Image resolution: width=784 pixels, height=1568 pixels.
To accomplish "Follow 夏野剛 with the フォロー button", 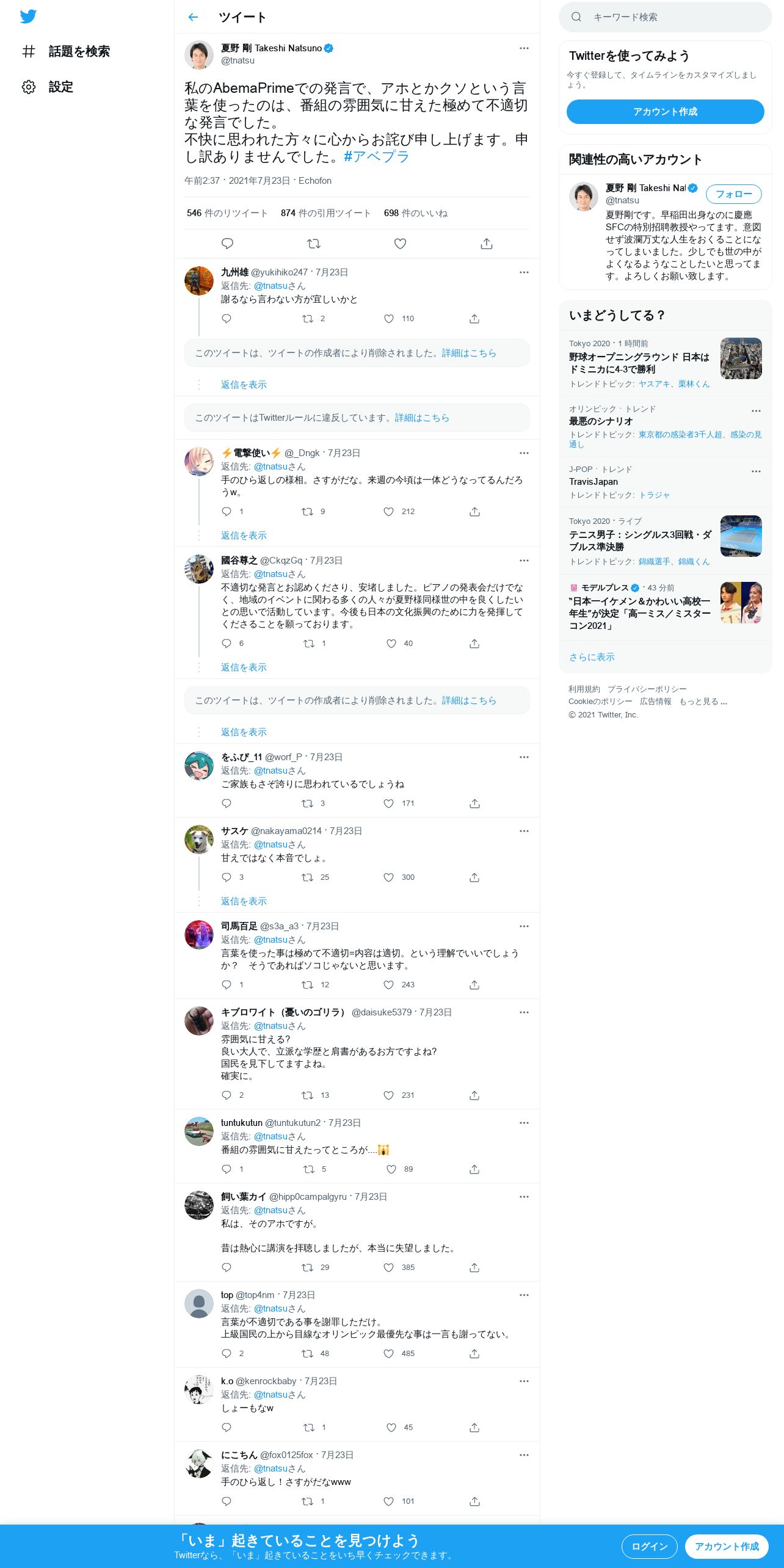I will [733, 194].
